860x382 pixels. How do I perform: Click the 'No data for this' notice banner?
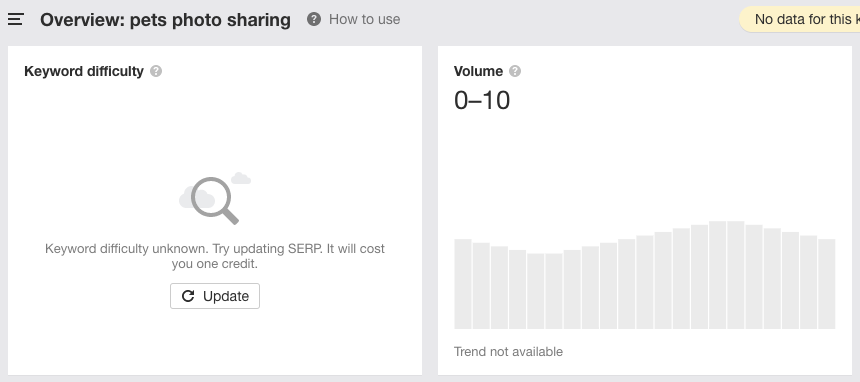pyautogui.click(x=800, y=19)
